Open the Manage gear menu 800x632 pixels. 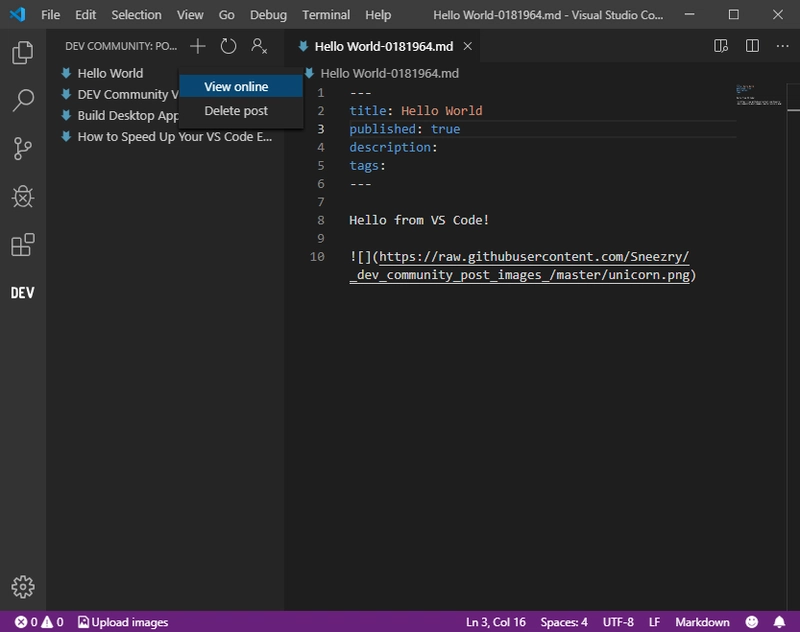point(22,587)
